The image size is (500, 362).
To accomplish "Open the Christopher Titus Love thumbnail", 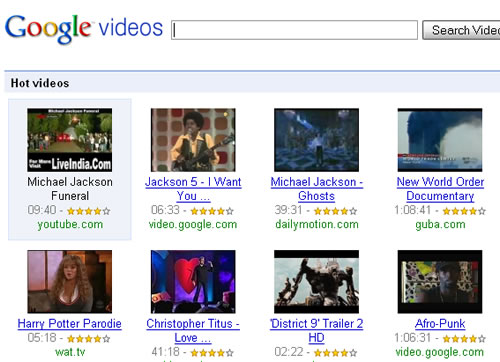I will click(x=193, y=282).
